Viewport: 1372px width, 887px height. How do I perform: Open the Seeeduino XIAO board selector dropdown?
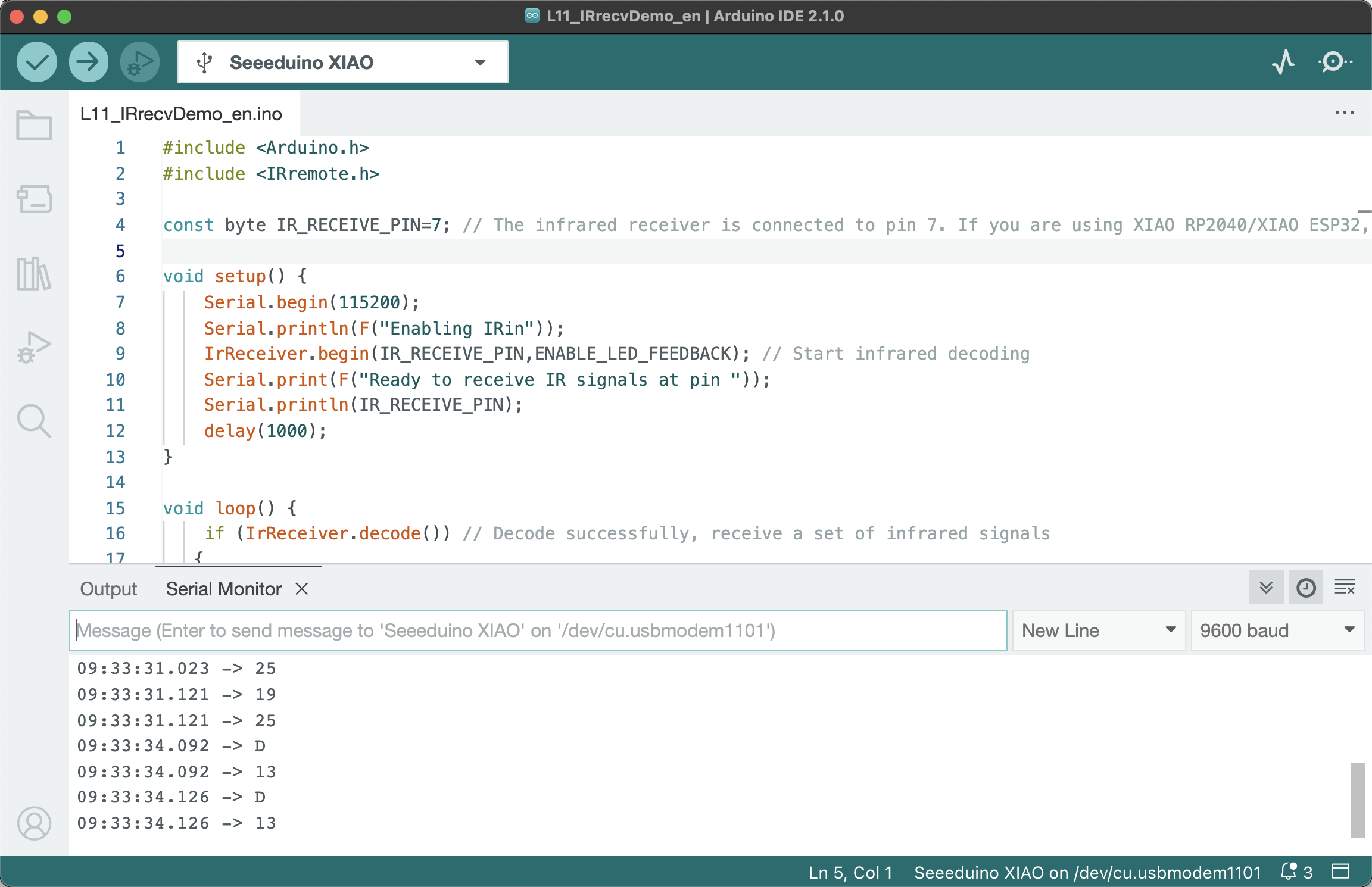[343, 62]
